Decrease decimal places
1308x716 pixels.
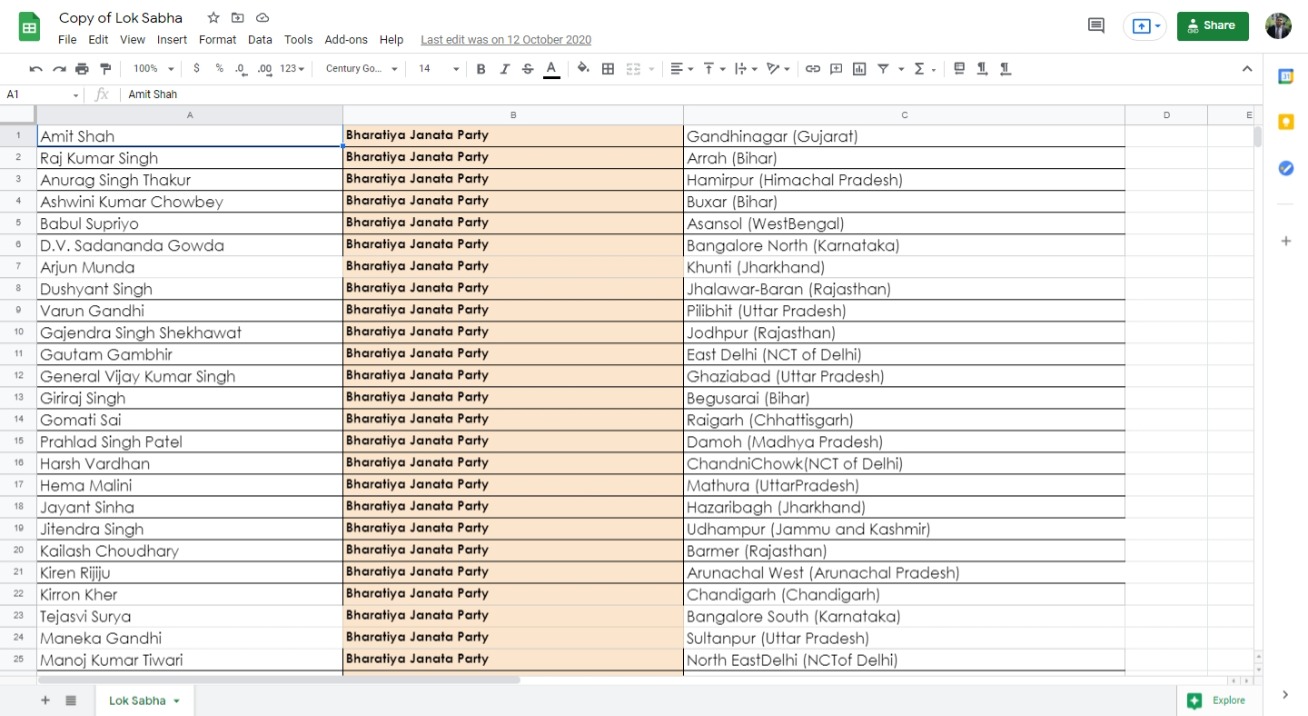(x=241, y=69)
